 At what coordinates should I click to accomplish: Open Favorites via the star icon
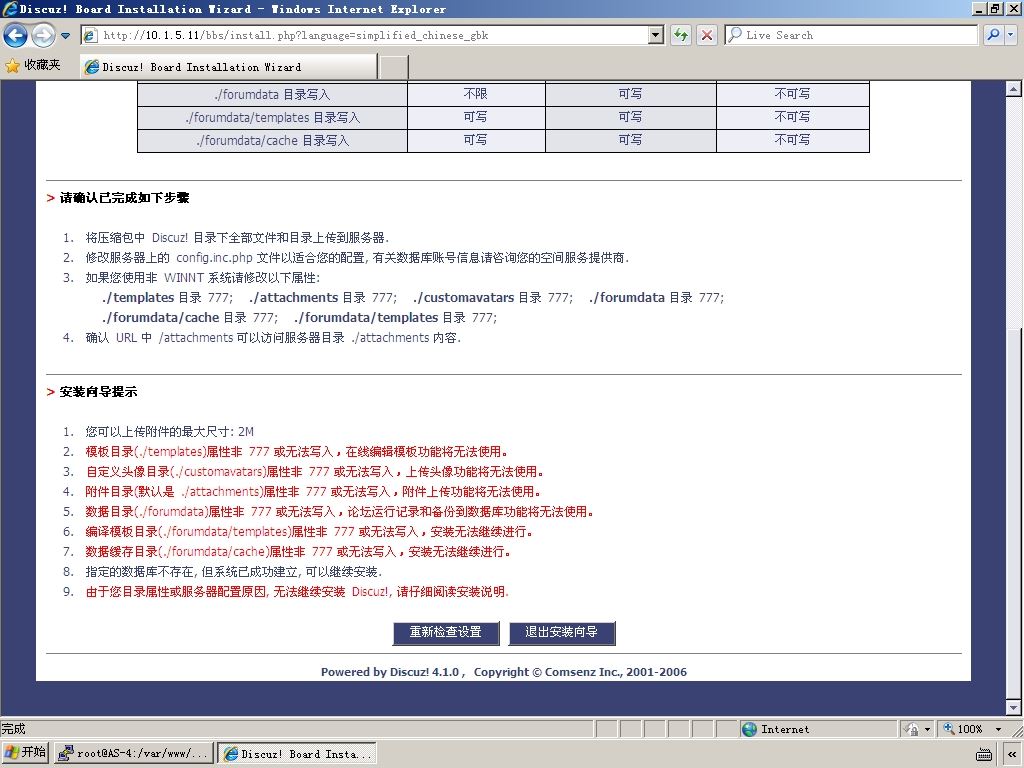[12, 65]
